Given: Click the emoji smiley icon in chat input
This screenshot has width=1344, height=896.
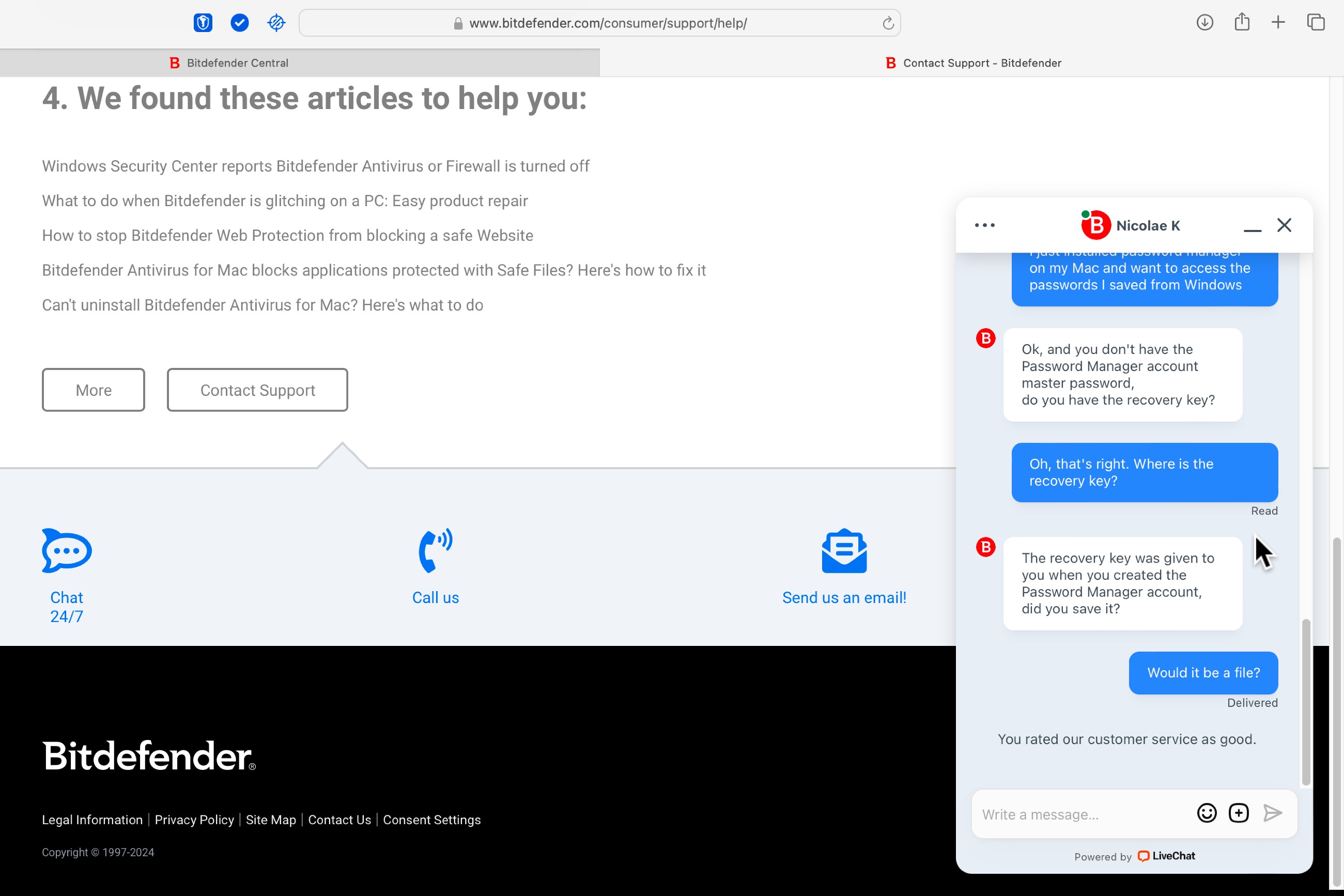Looking at the screenshot, I should pos(1207,813).
